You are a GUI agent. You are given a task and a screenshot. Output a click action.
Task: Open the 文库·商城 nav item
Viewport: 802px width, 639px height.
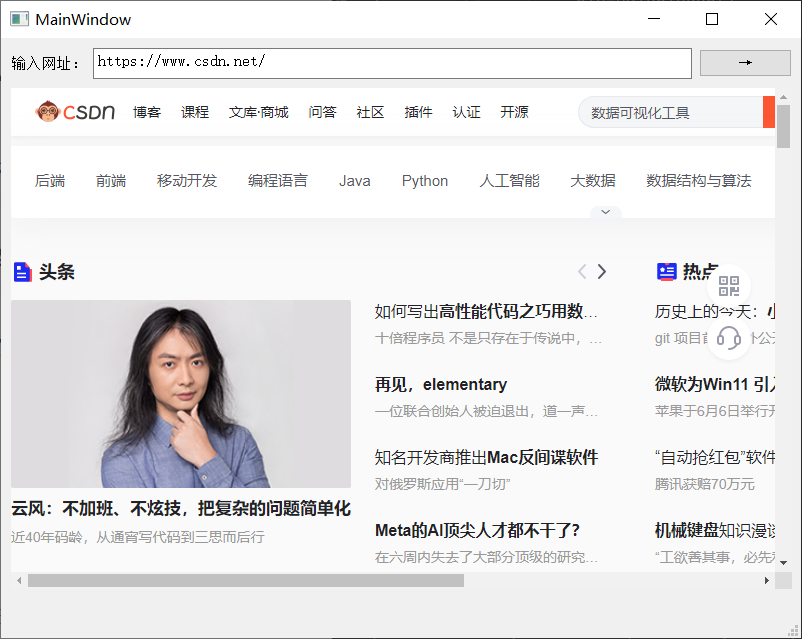coord(259,112)
